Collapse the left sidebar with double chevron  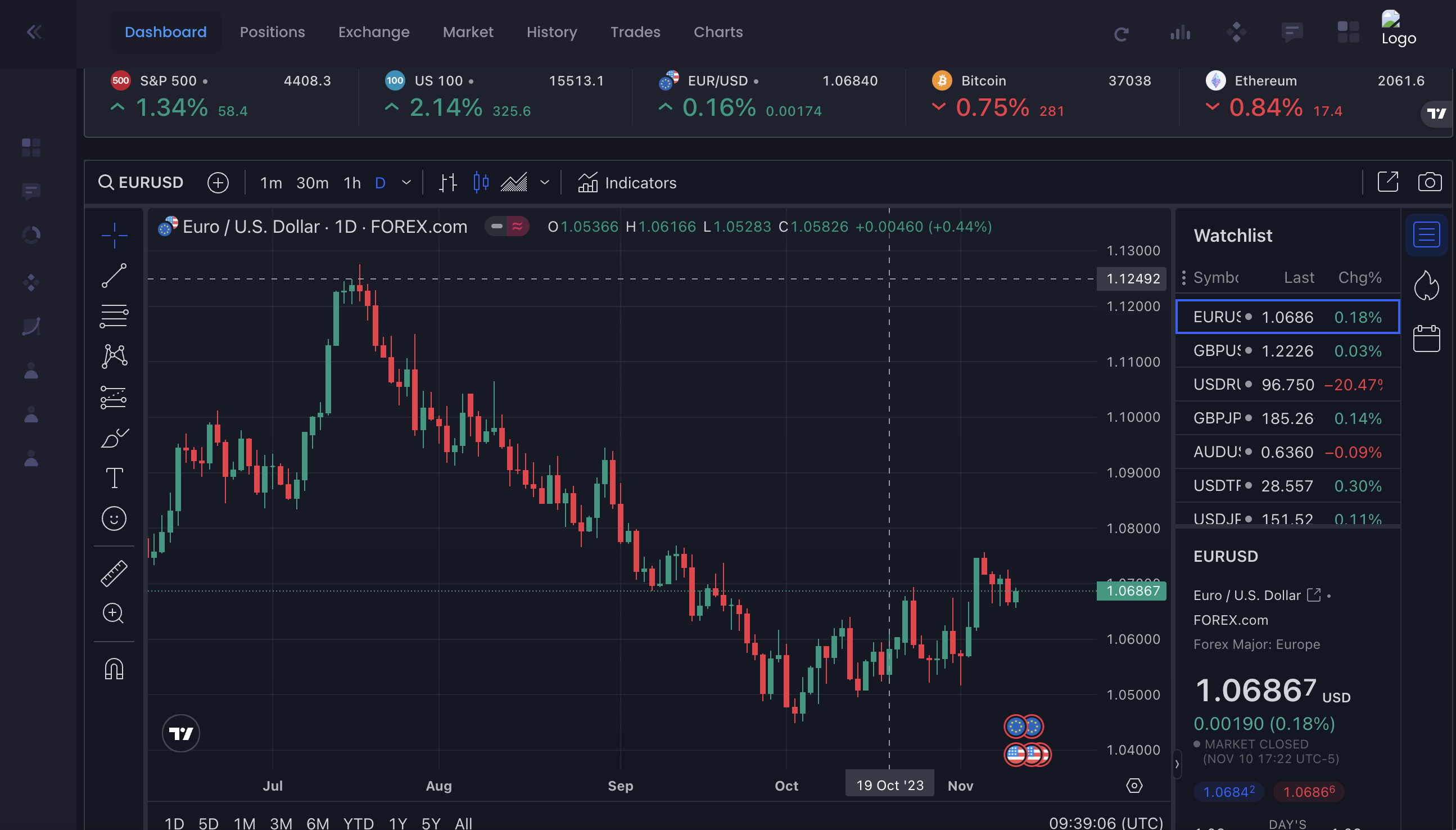tap(34, 32)
